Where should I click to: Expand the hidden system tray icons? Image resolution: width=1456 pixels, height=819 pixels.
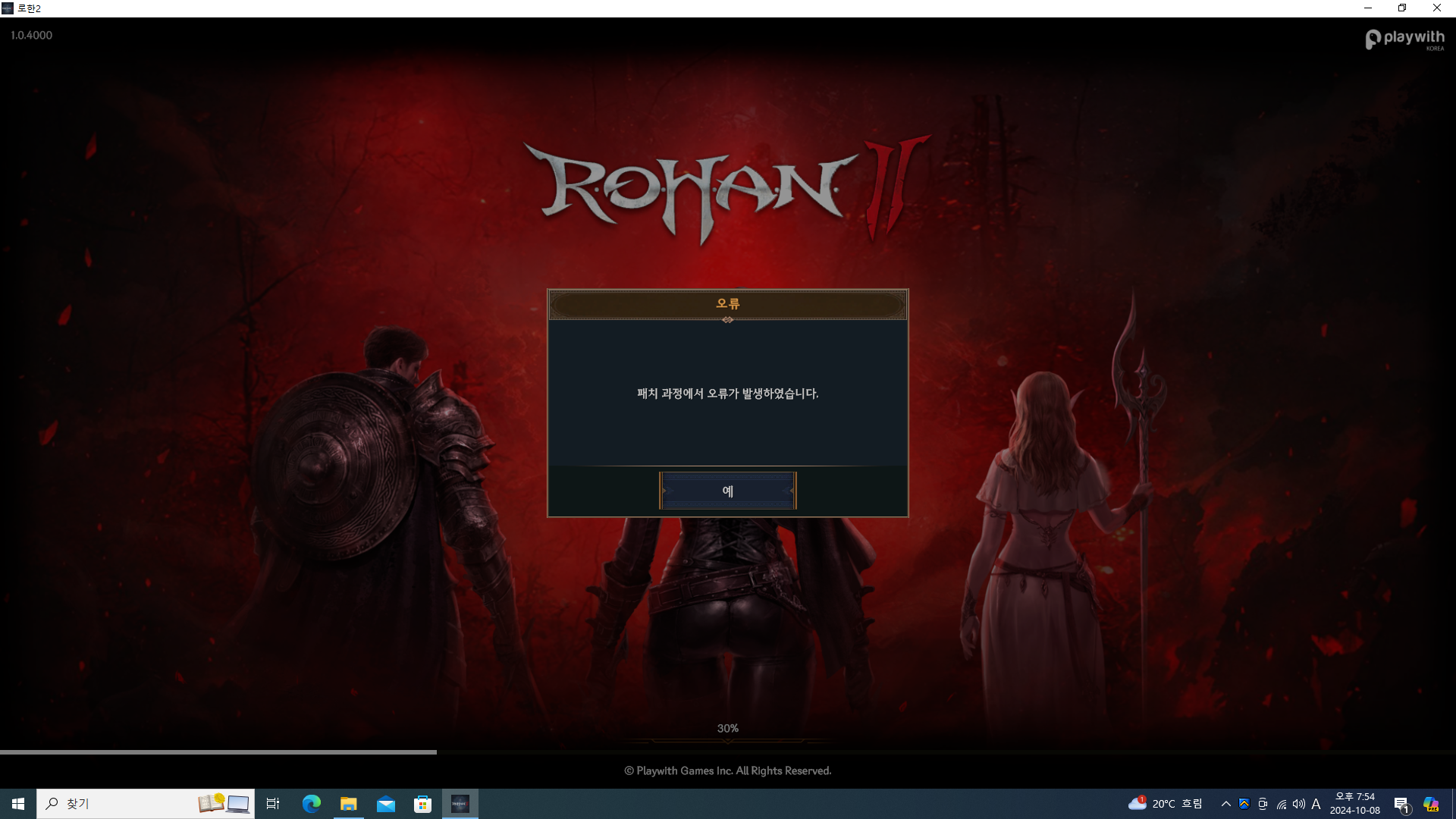(x=1225, y=804)
